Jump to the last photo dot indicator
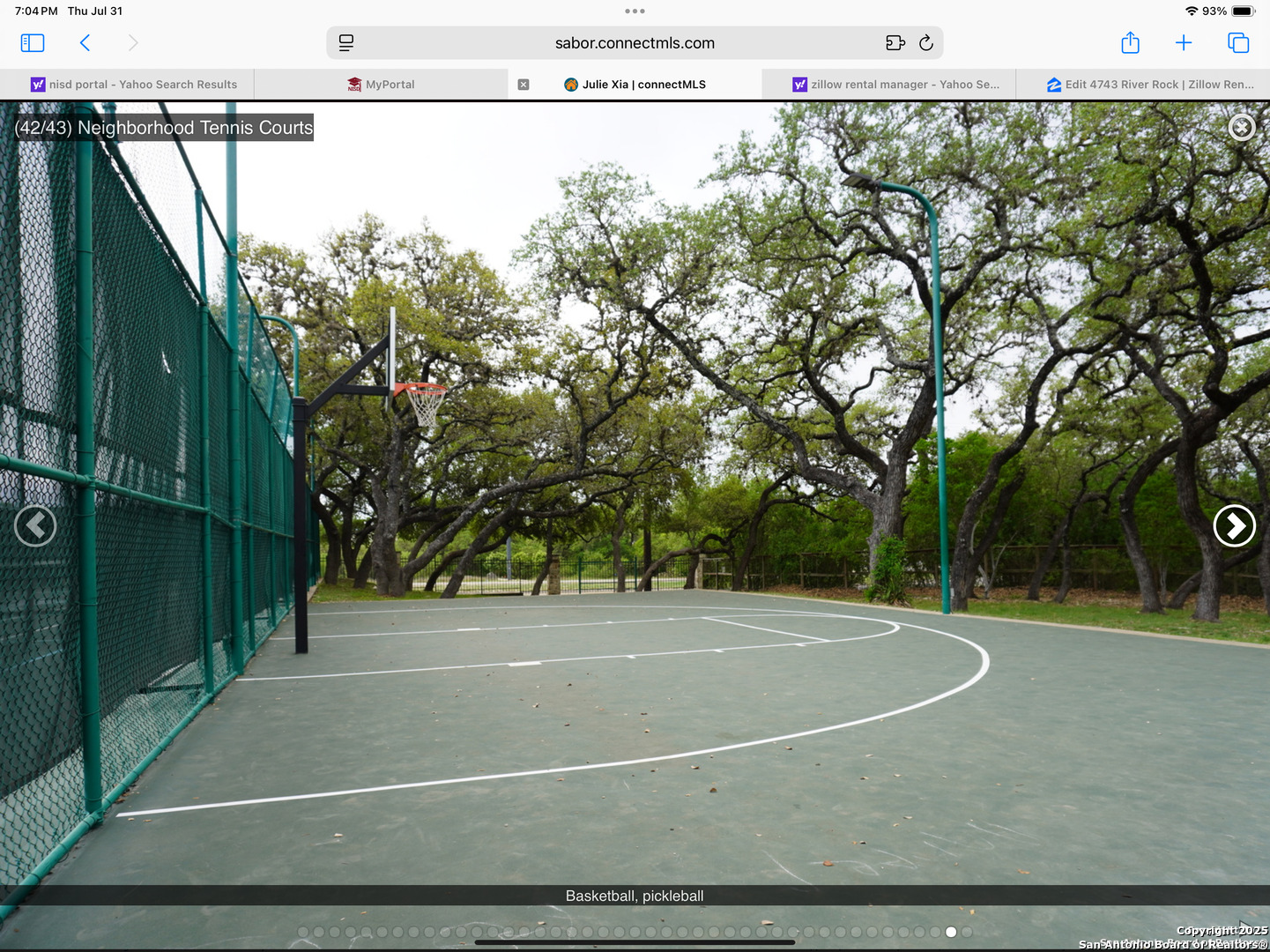 (x=967, y=932)
